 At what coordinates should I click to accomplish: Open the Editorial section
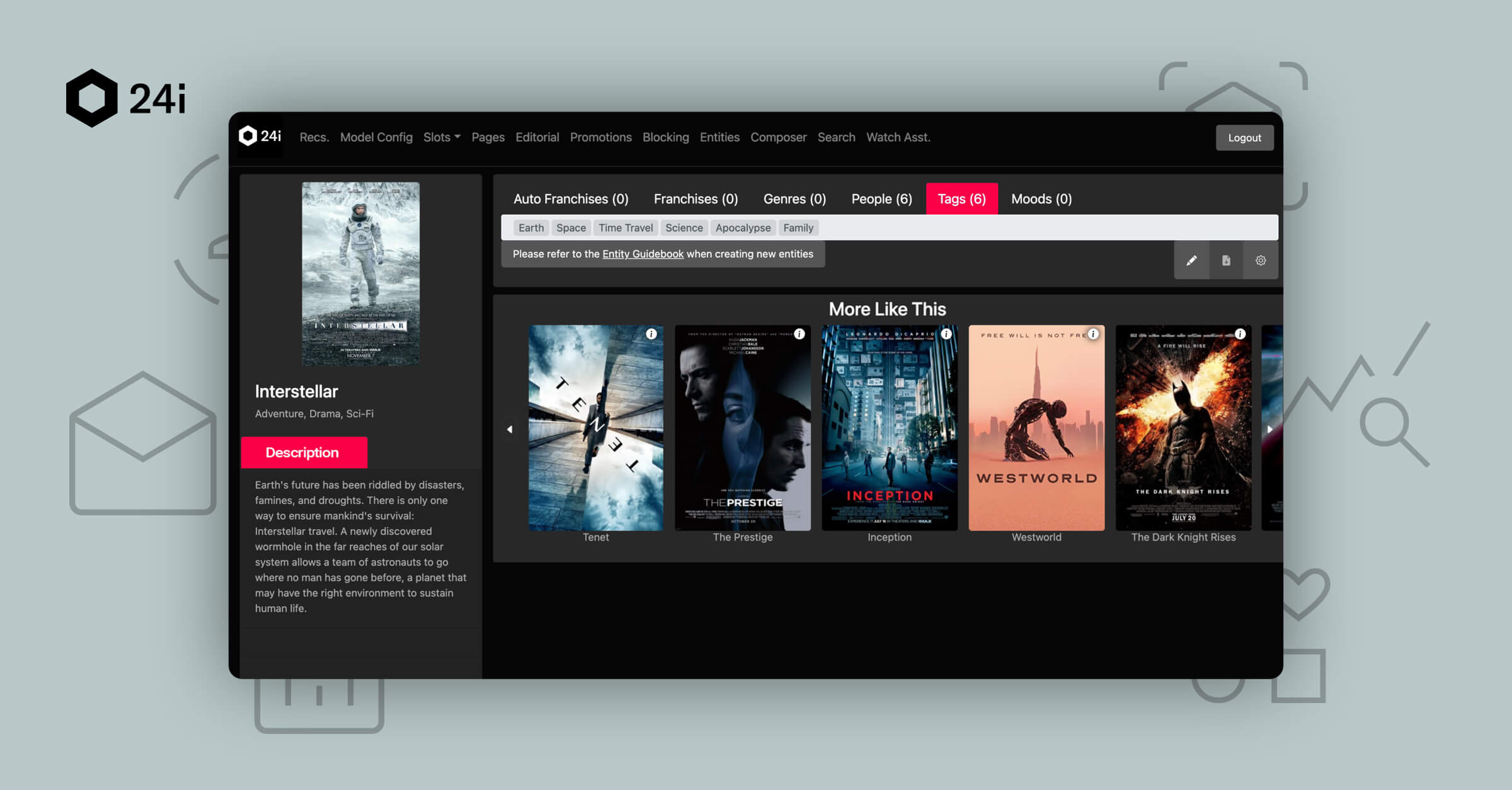click(x=537, y=137)
